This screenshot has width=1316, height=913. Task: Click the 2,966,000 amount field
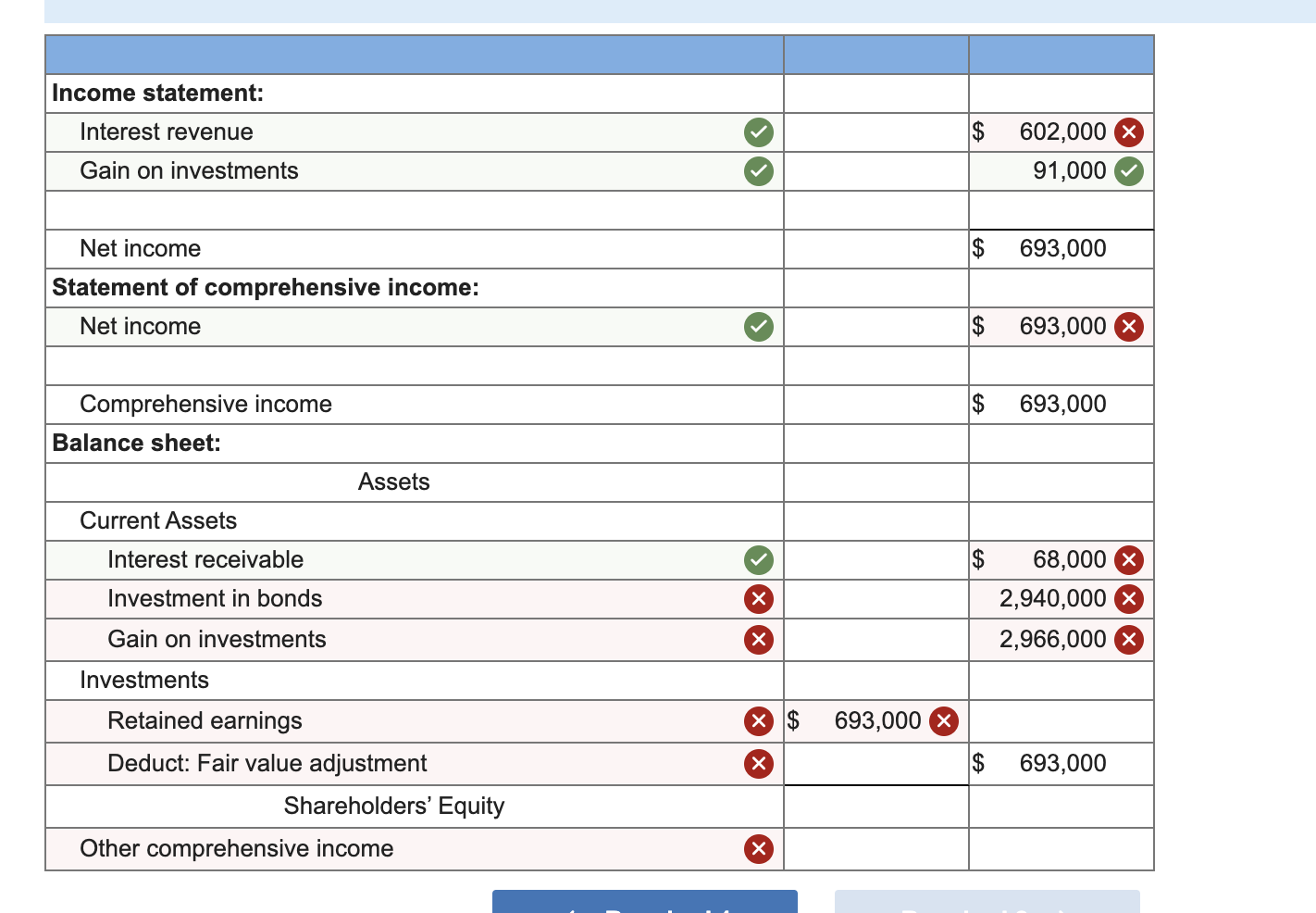(x=1061, y=640)
